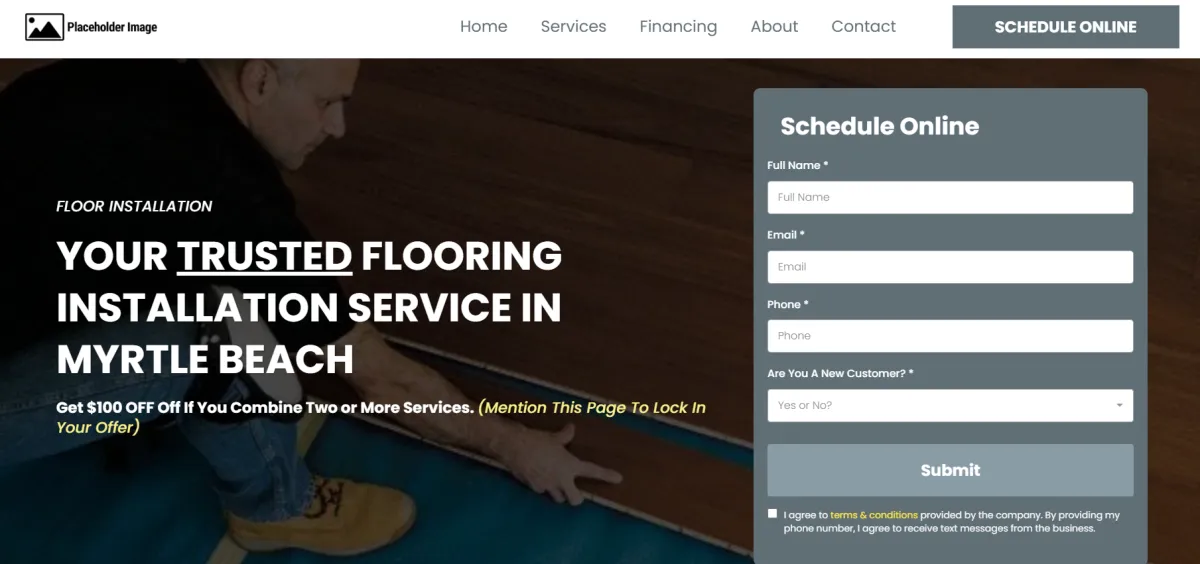Open the Financing menu link
The height and width of the screenshot is (564, 1200).
pyautogui.click(x=678, y=27)
